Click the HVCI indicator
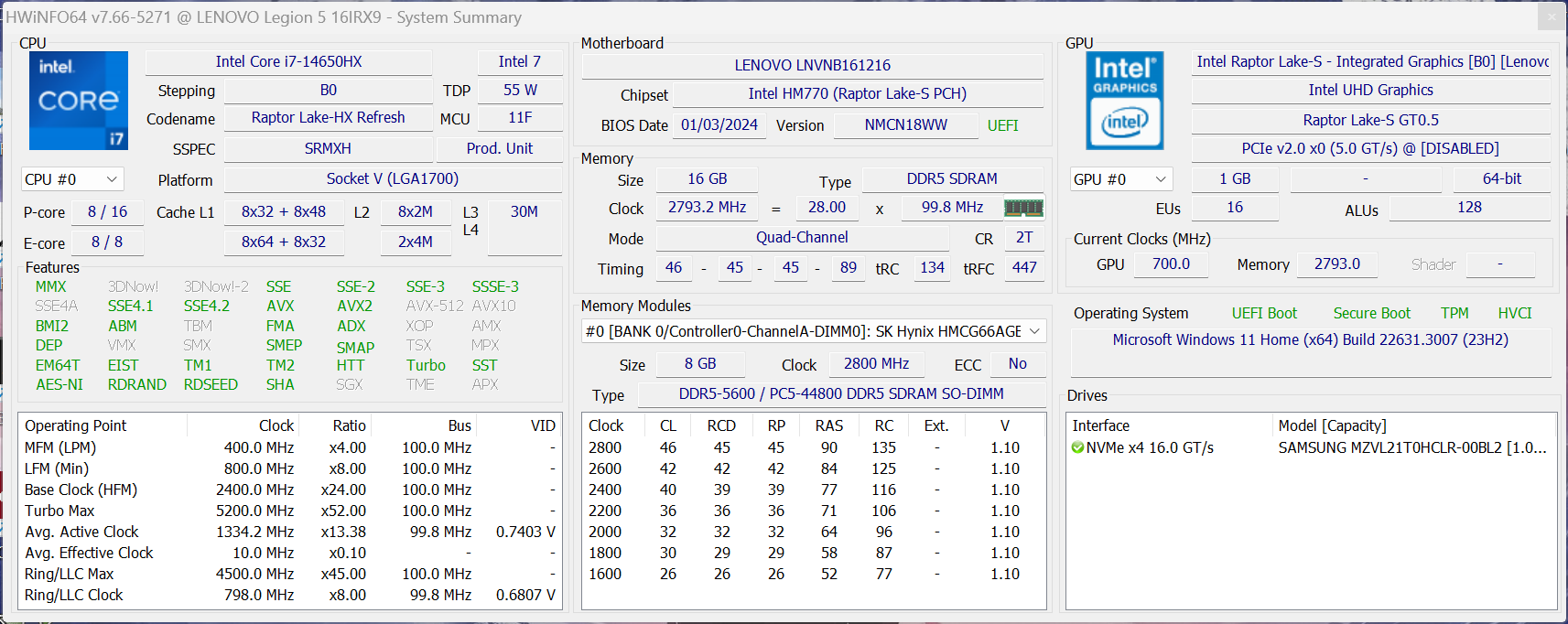Screen dimensions: 1568x624 pyautogui.click(x=1515, y=313)
